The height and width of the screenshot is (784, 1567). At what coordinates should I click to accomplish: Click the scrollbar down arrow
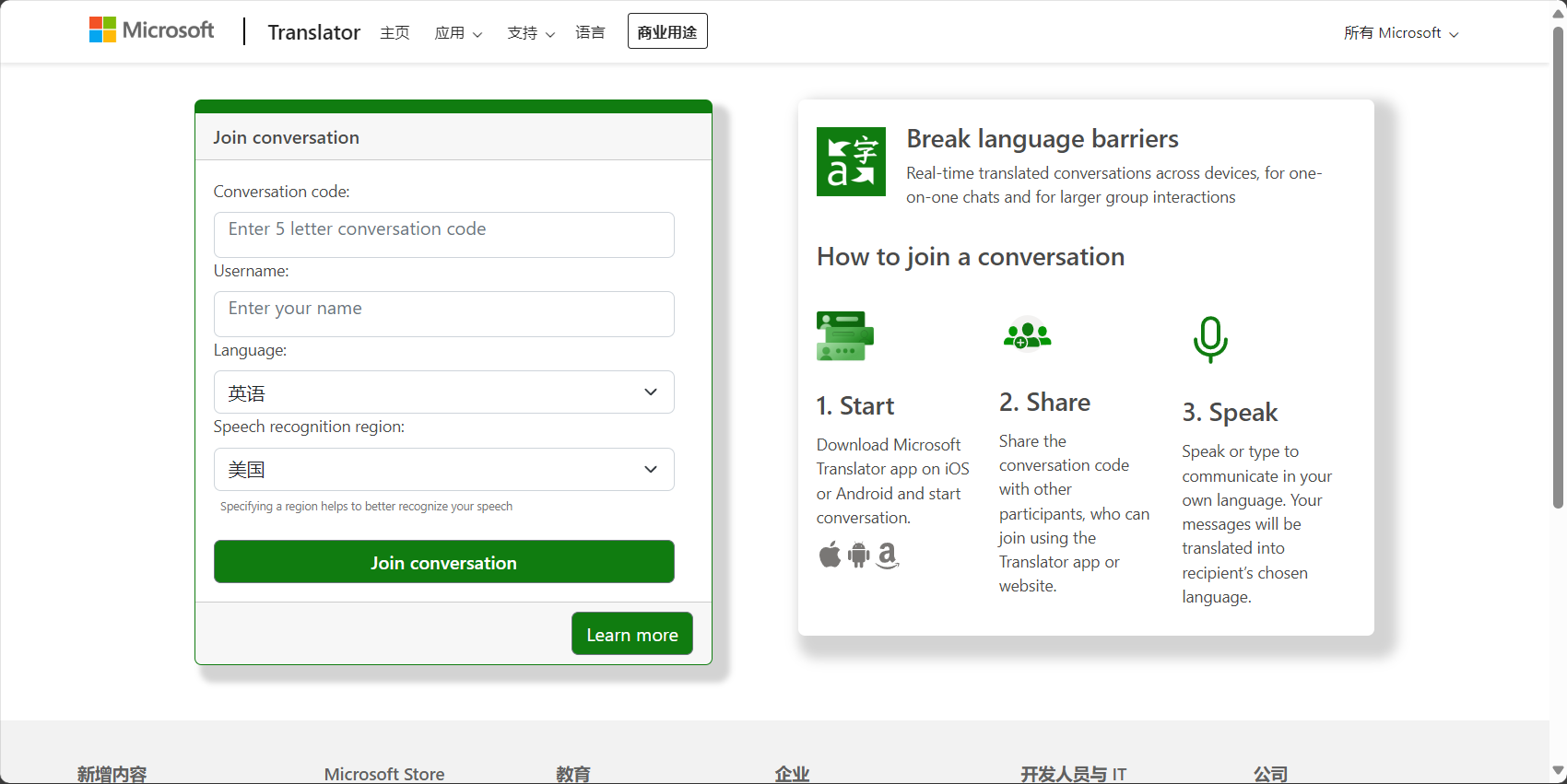1558,770
